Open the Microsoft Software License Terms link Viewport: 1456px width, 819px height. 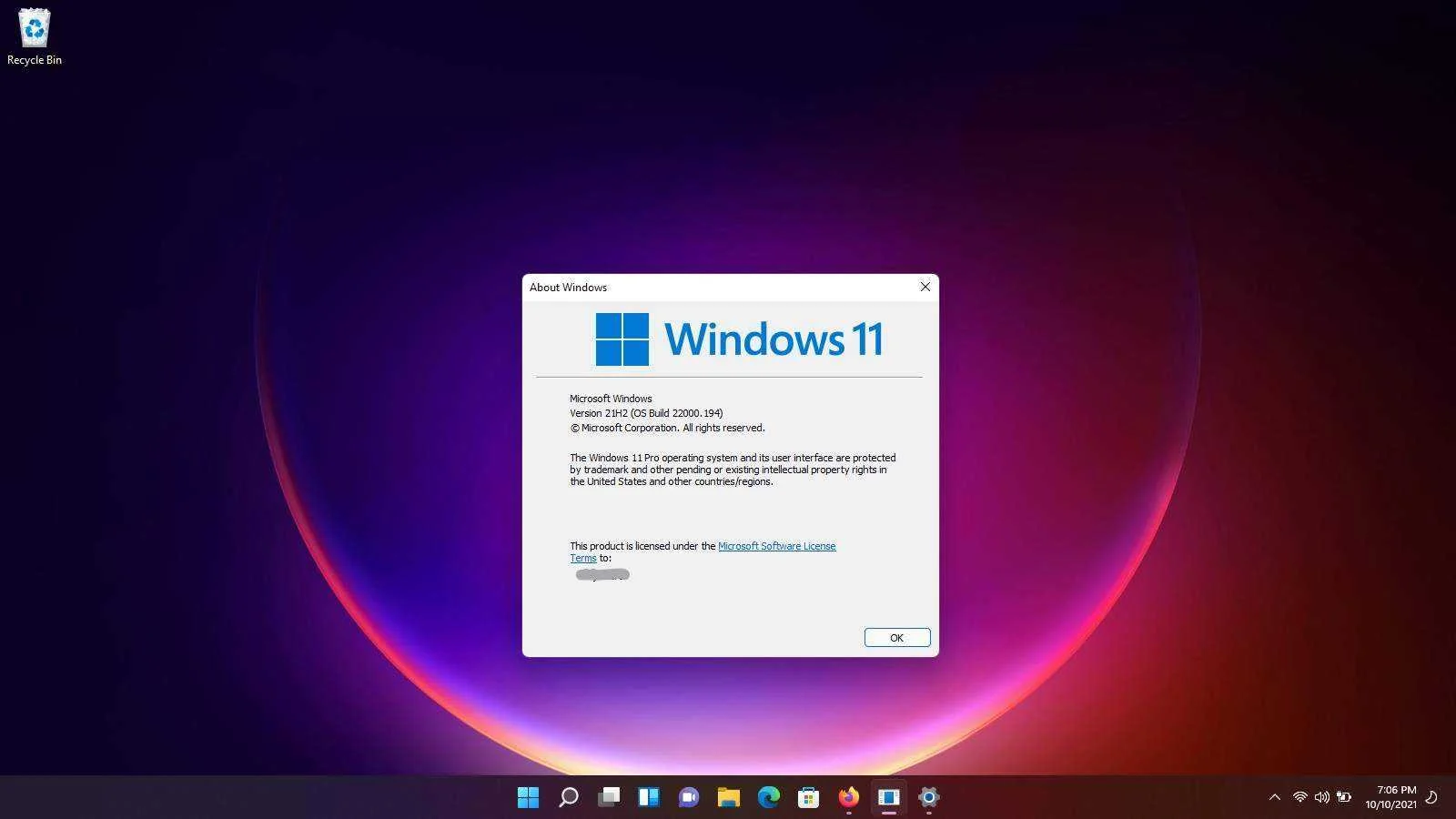(x=703, y=552)
